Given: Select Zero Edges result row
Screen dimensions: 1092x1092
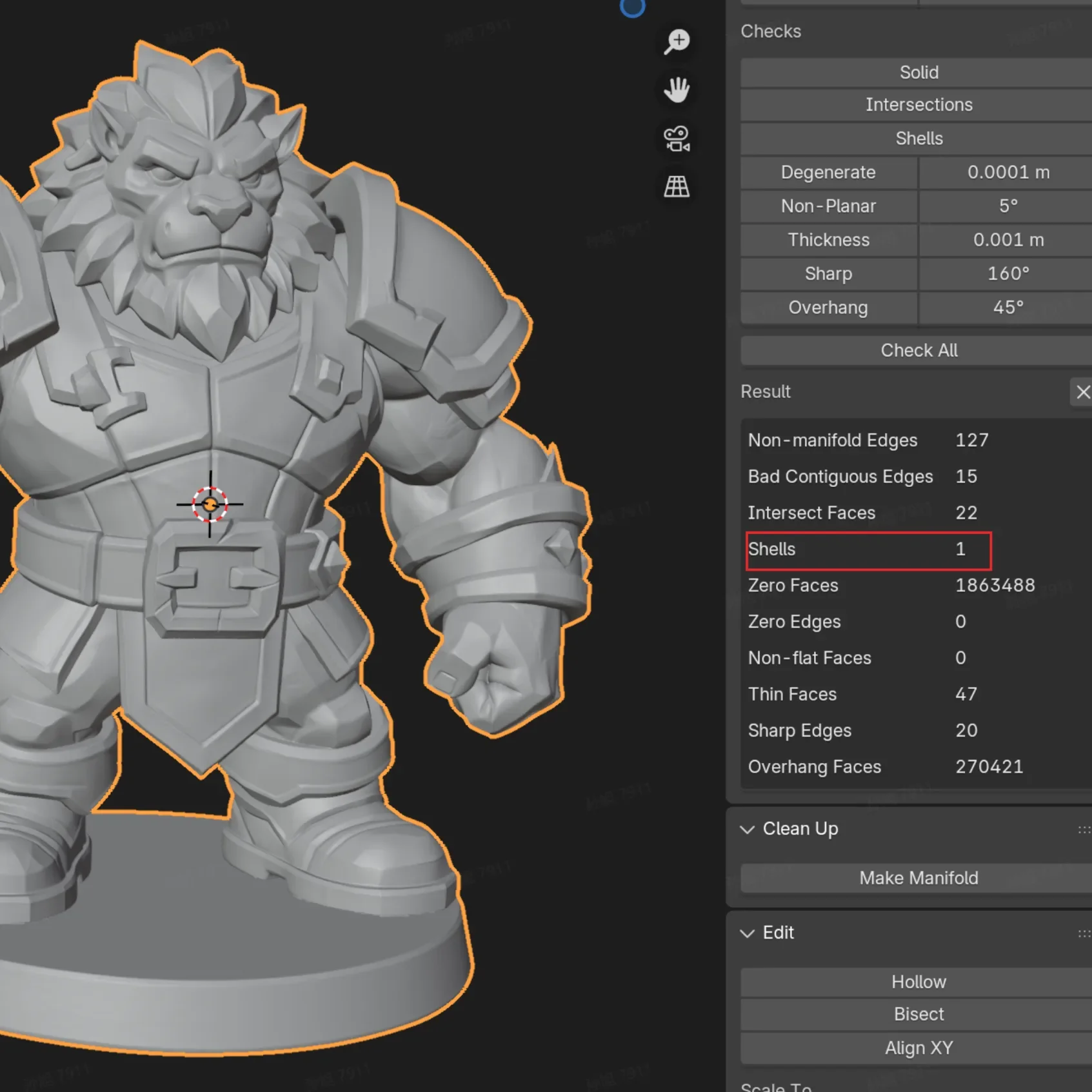Looking at the screenshot, I should tap(916, 621).
